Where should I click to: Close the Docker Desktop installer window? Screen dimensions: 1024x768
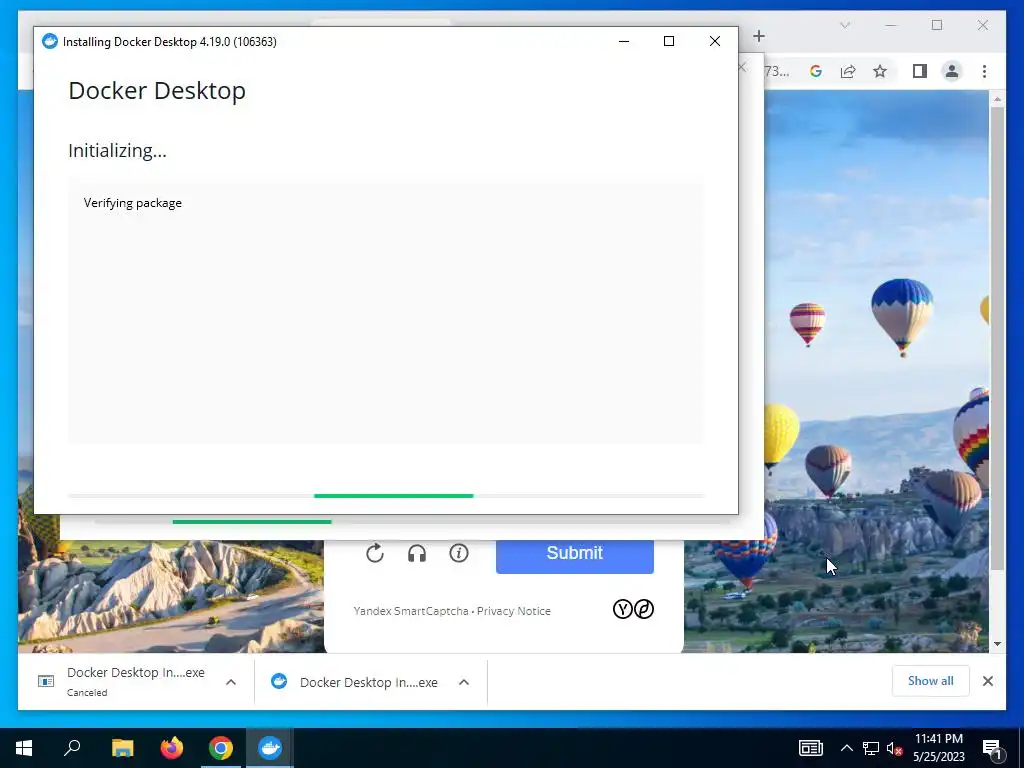pyautogui.click(x=715, y=41)
